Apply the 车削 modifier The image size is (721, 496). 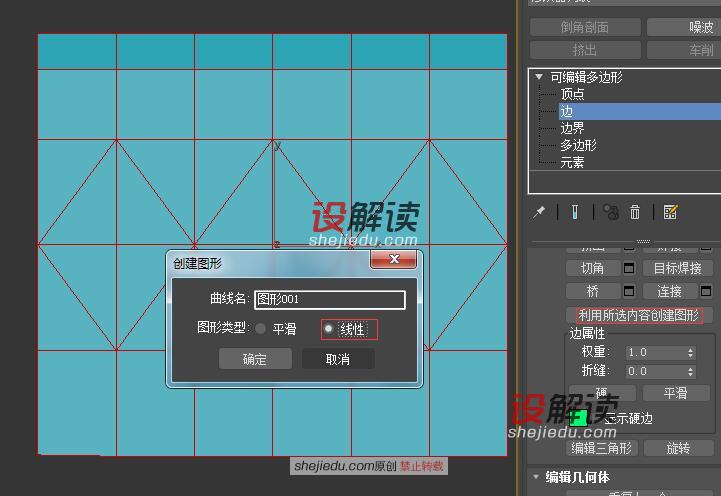click(684, 50)
